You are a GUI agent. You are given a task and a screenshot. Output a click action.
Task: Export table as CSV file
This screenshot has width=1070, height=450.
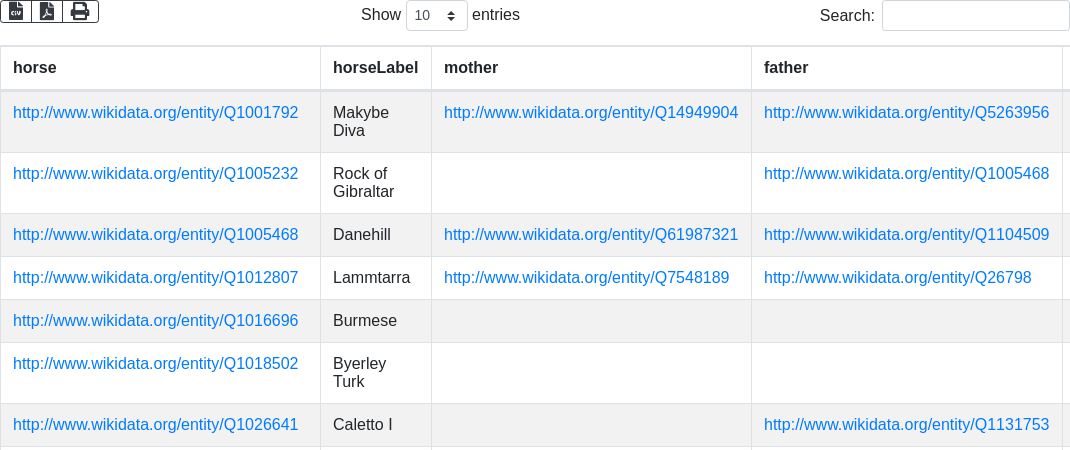click(15, 11)
